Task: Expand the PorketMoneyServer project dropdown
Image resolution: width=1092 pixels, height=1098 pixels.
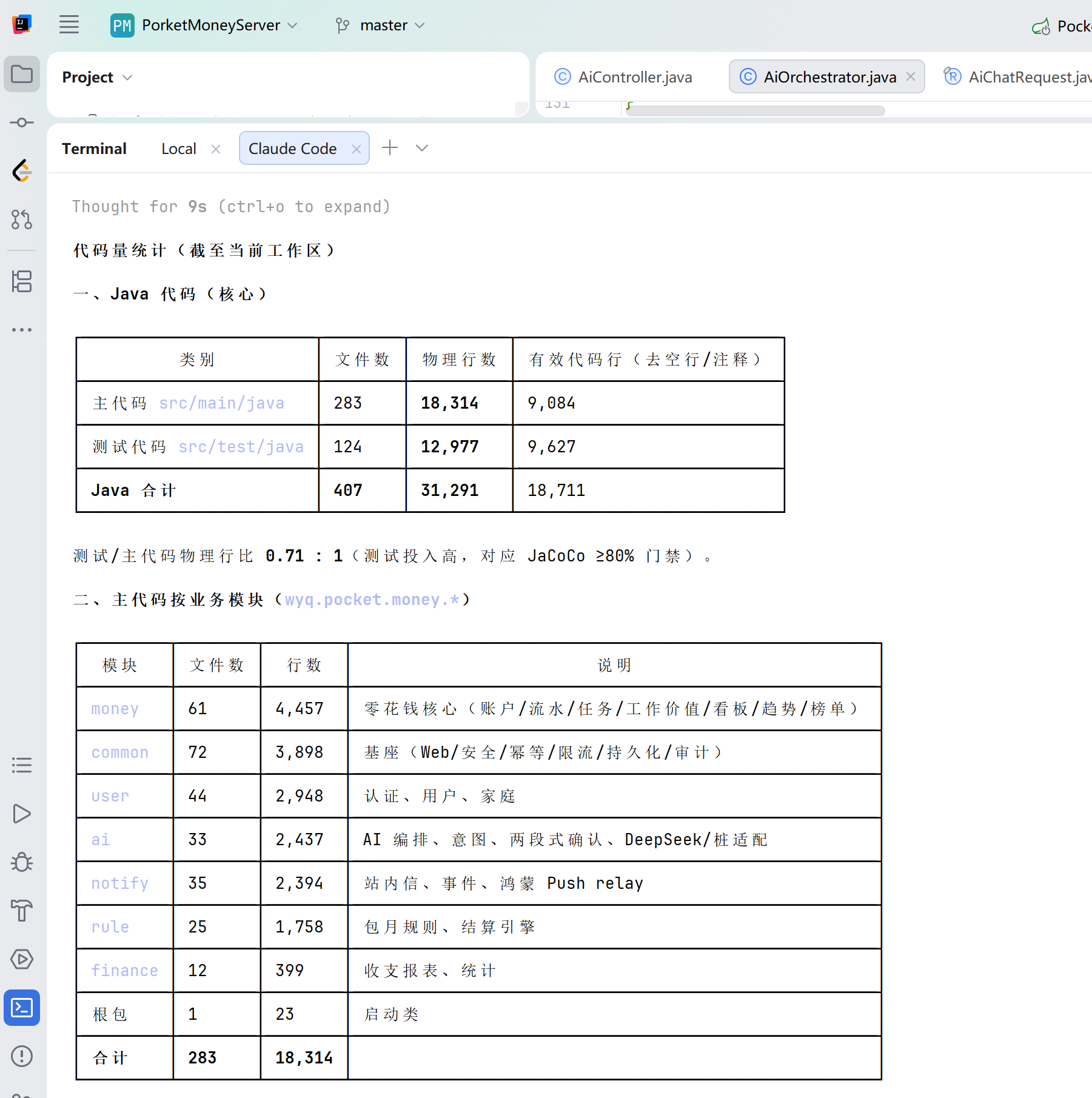Action: pyautogui.click(x=292, y=25)
